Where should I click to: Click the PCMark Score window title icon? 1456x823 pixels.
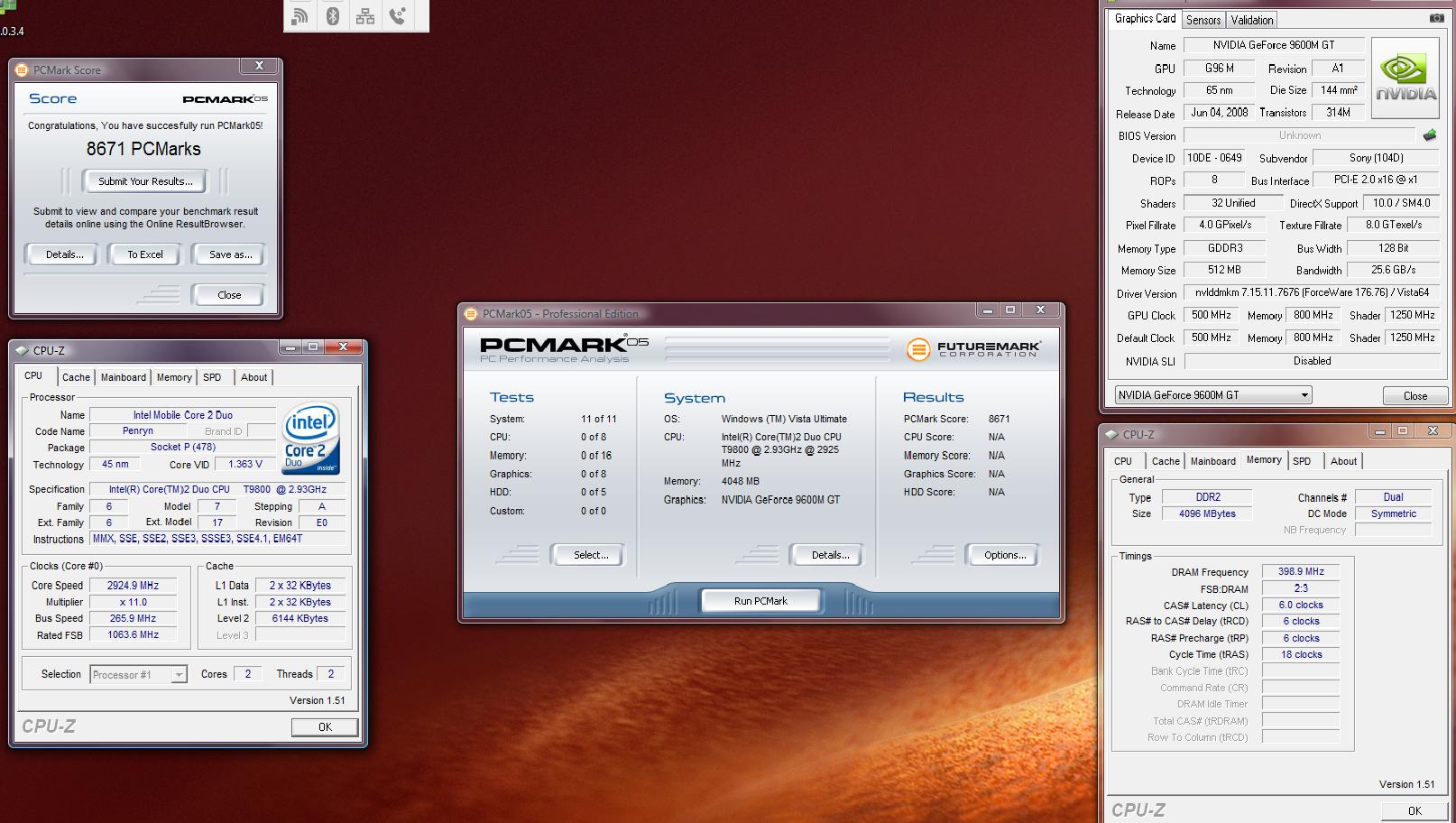tap(22, 69)
